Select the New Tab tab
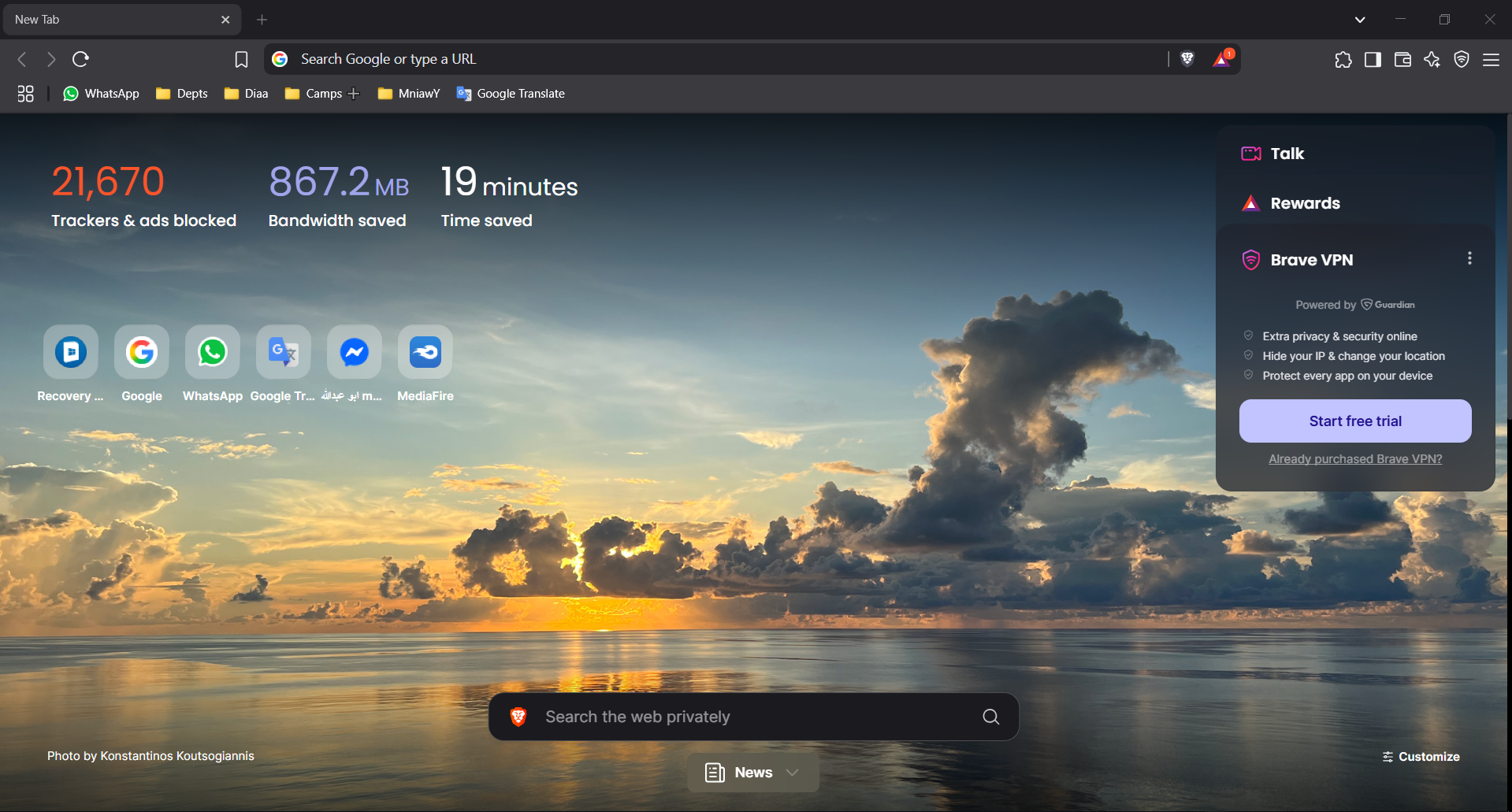The width and height of the screenshot is (1512, 812). (x=121, y=20)
